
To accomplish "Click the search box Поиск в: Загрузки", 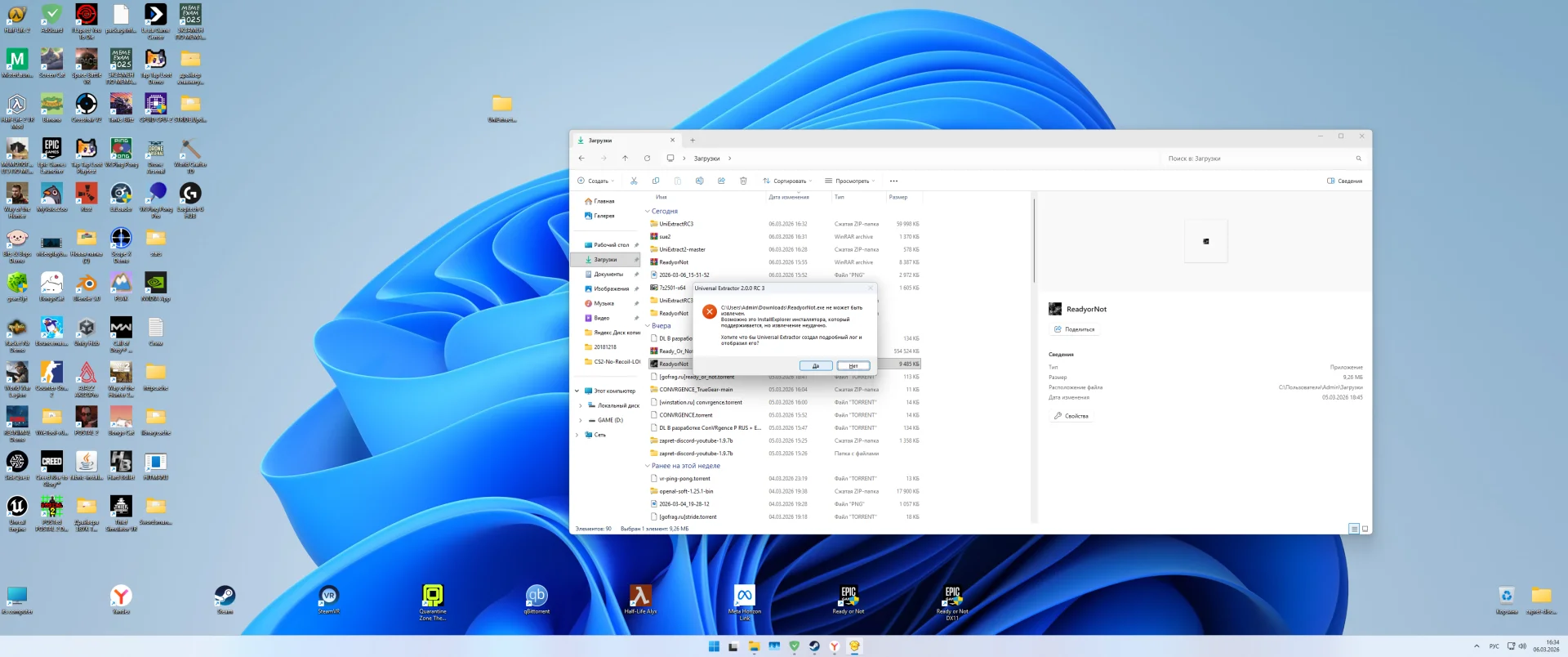I will pos(1258,159).
